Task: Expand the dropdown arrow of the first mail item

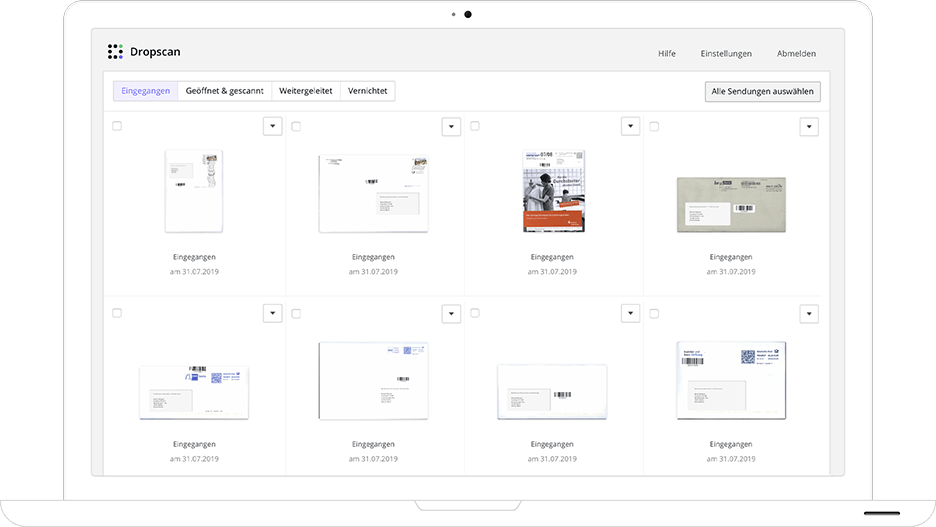Action: coord(272,126)
